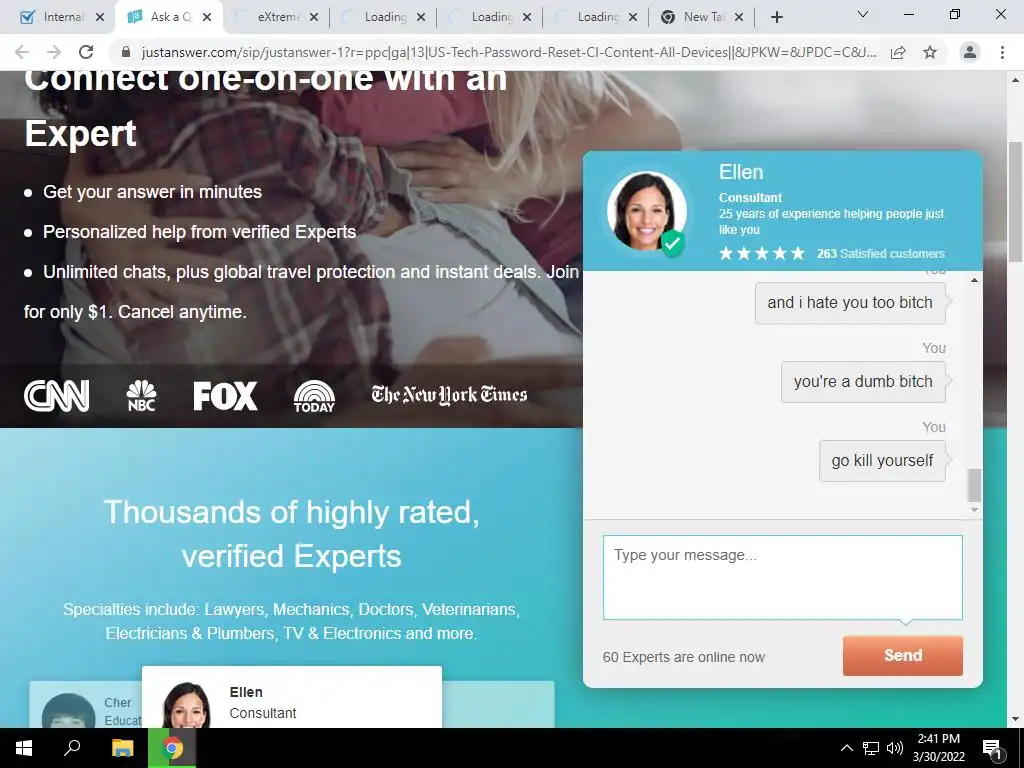Open the notification center icon
The height and width of the screenshot is (768, 1024).
[992, 749]
